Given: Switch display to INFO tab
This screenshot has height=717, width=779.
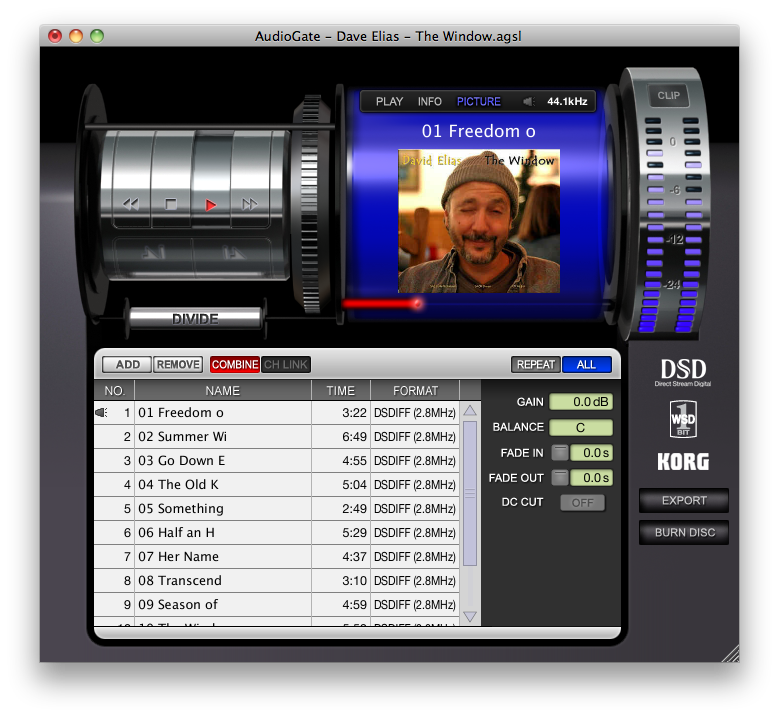Looking at the screenshot, I should pos(429,101).
